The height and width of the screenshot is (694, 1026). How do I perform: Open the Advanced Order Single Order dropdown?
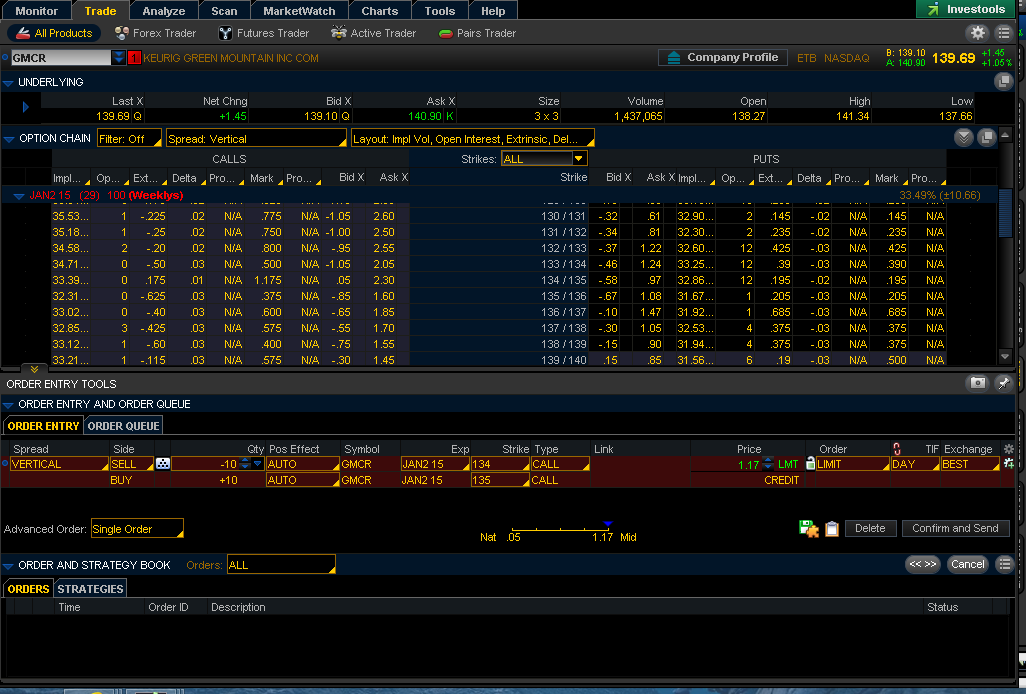tap(137, 529)
